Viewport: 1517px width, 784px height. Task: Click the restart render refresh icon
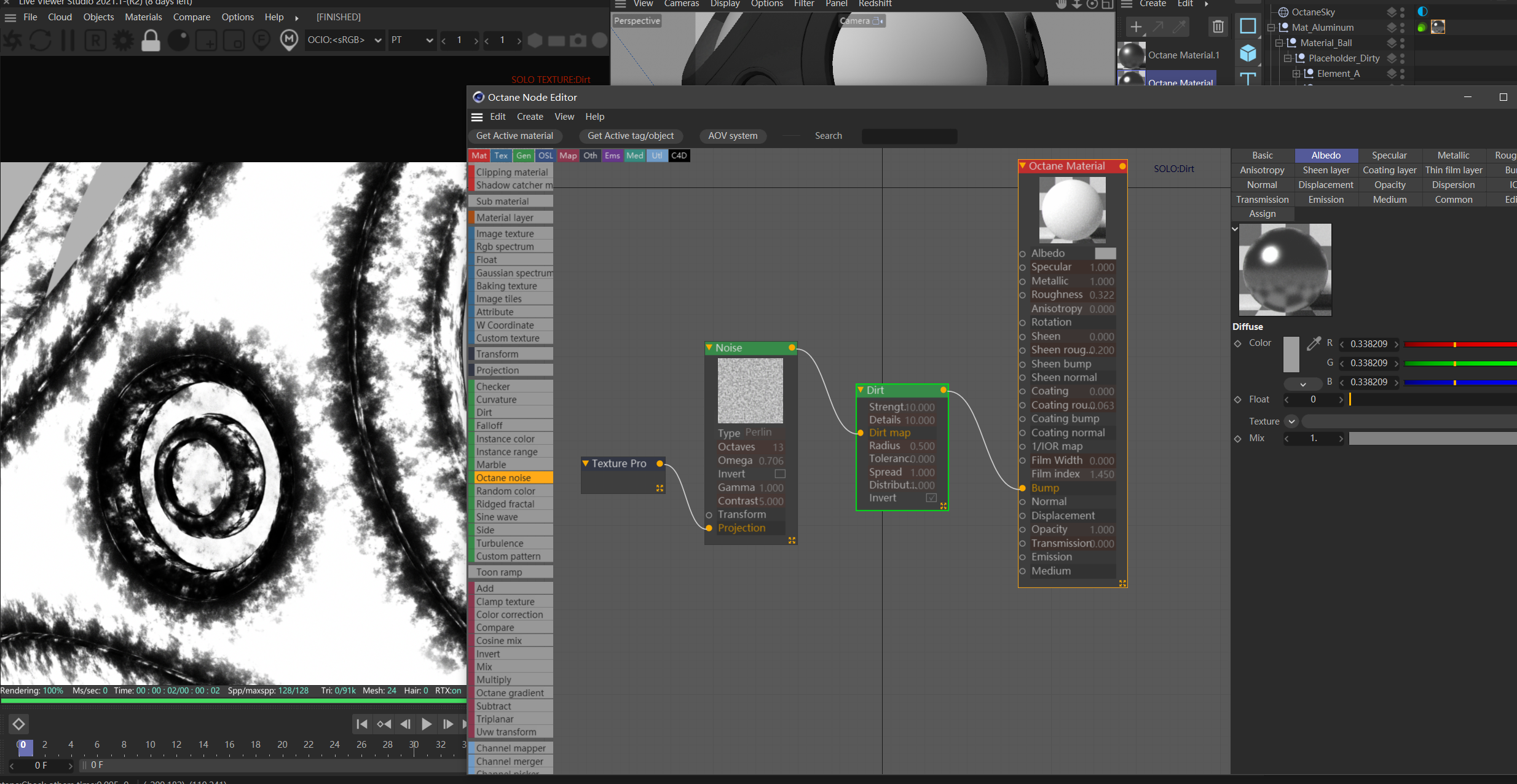(41, 41)
